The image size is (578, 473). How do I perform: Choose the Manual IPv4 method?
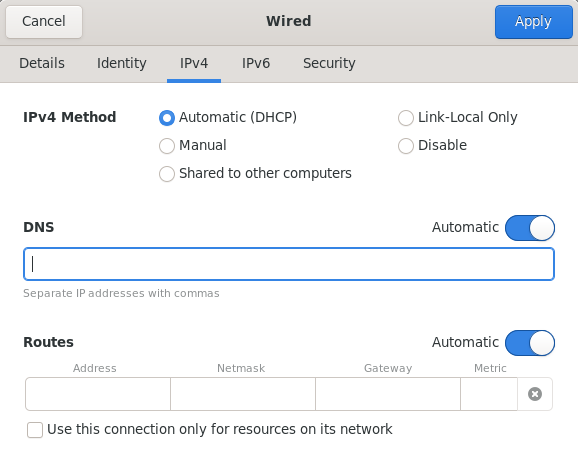click(x=167, y=146)
